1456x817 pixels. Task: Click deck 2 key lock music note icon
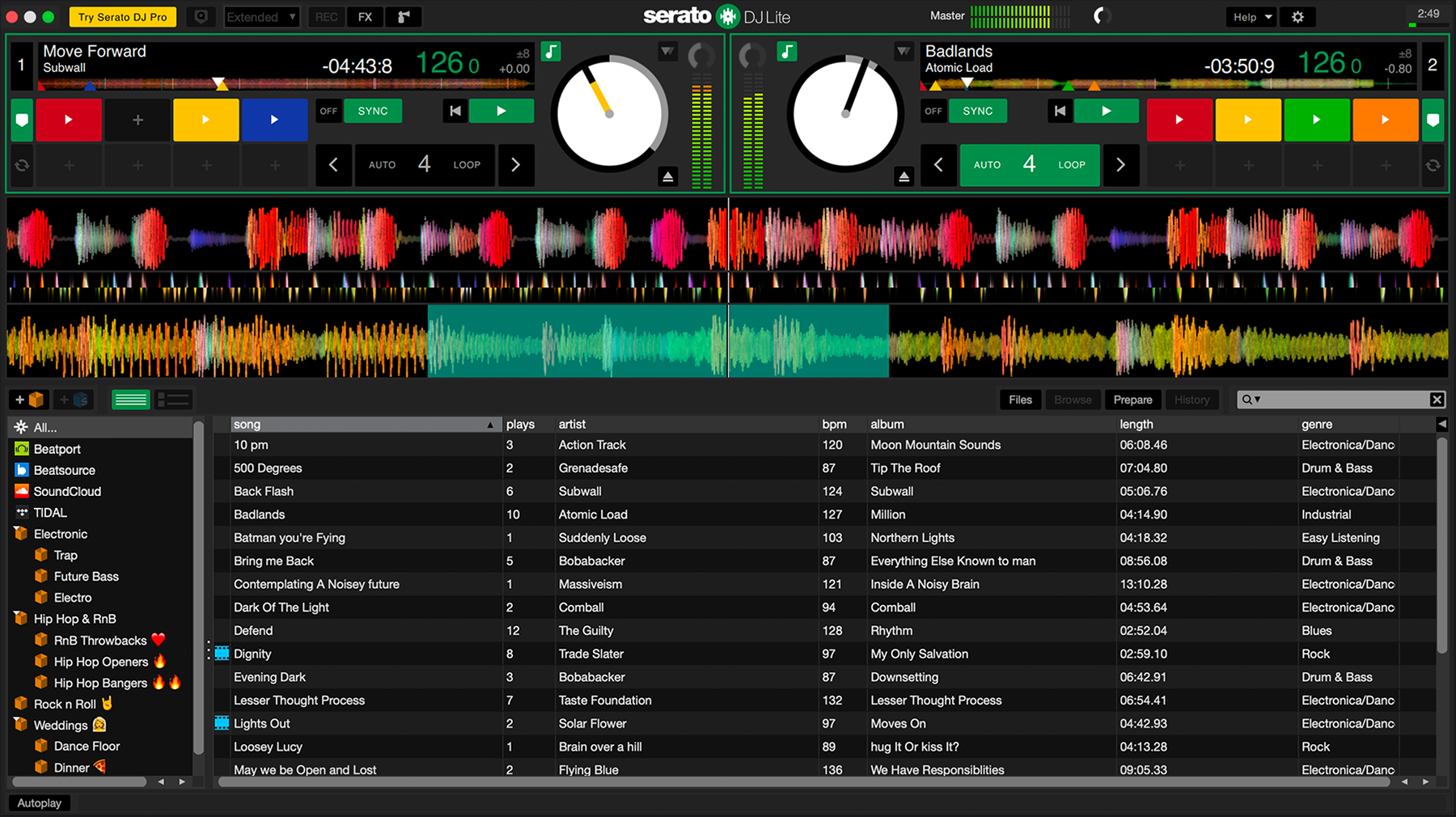pos(787,52)
